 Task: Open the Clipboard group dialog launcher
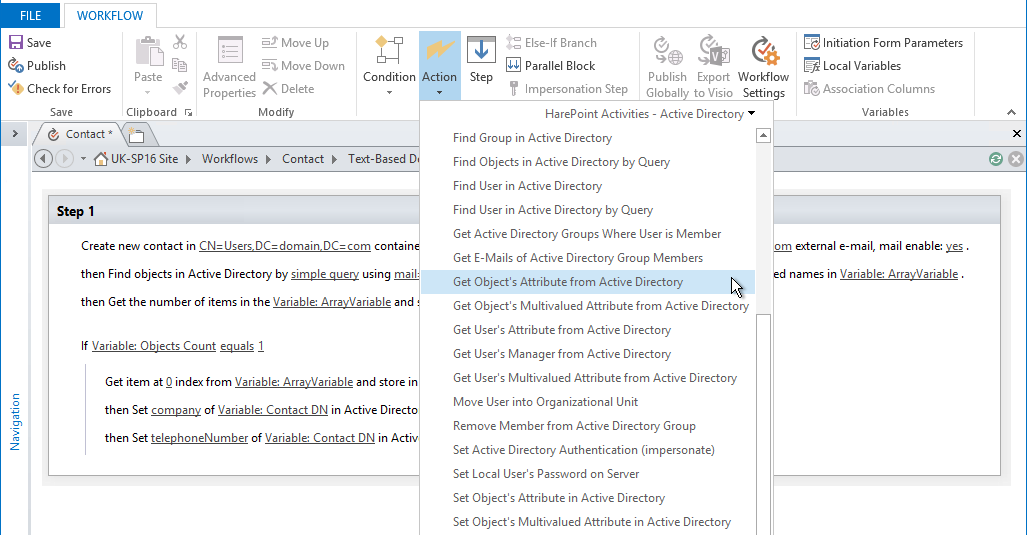(189, 113)
